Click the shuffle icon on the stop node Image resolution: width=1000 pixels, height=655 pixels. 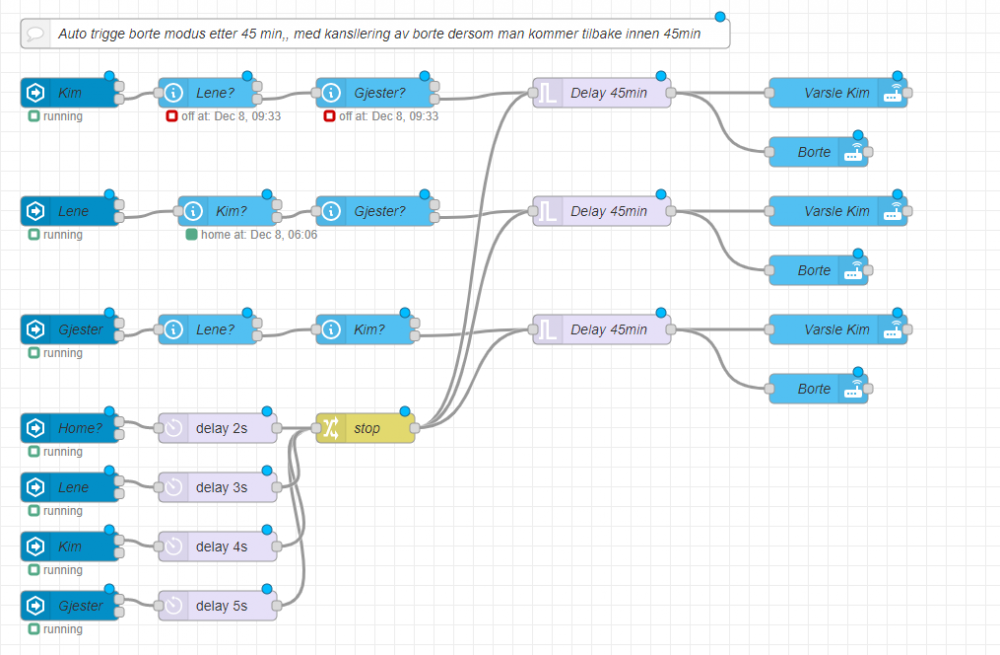331,429
